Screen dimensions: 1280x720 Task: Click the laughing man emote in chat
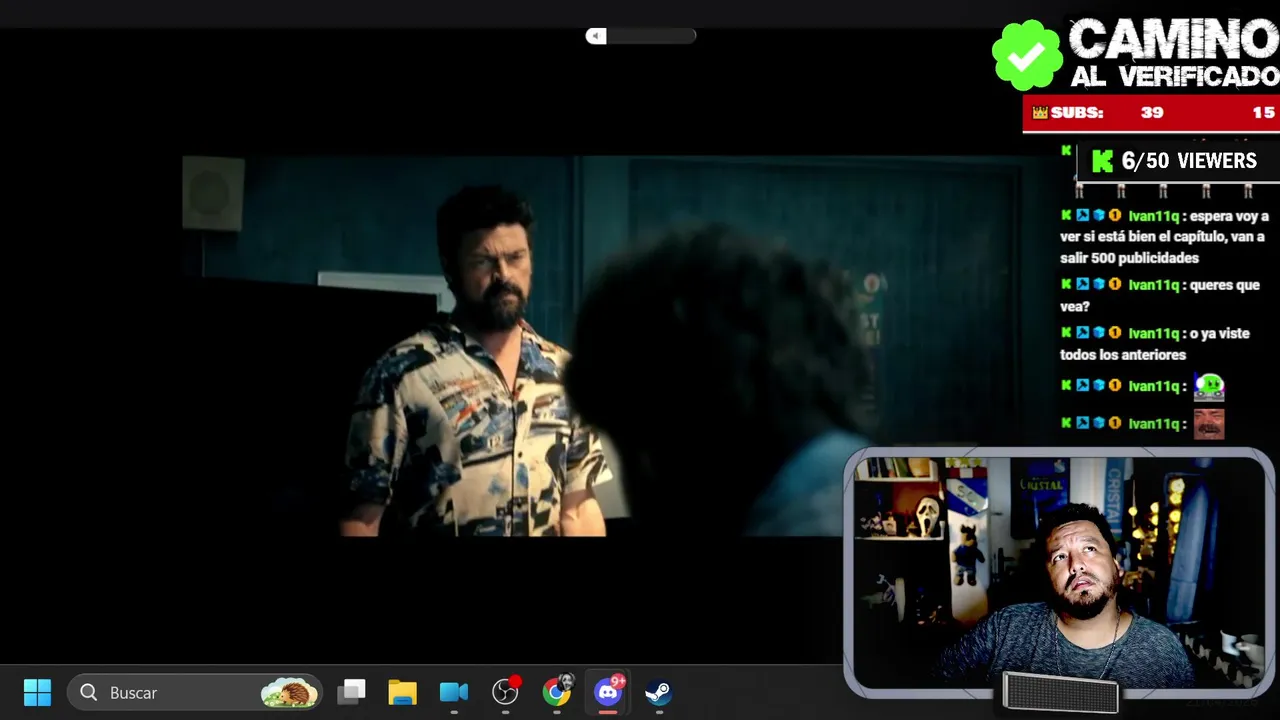(x=1209, y=423)
